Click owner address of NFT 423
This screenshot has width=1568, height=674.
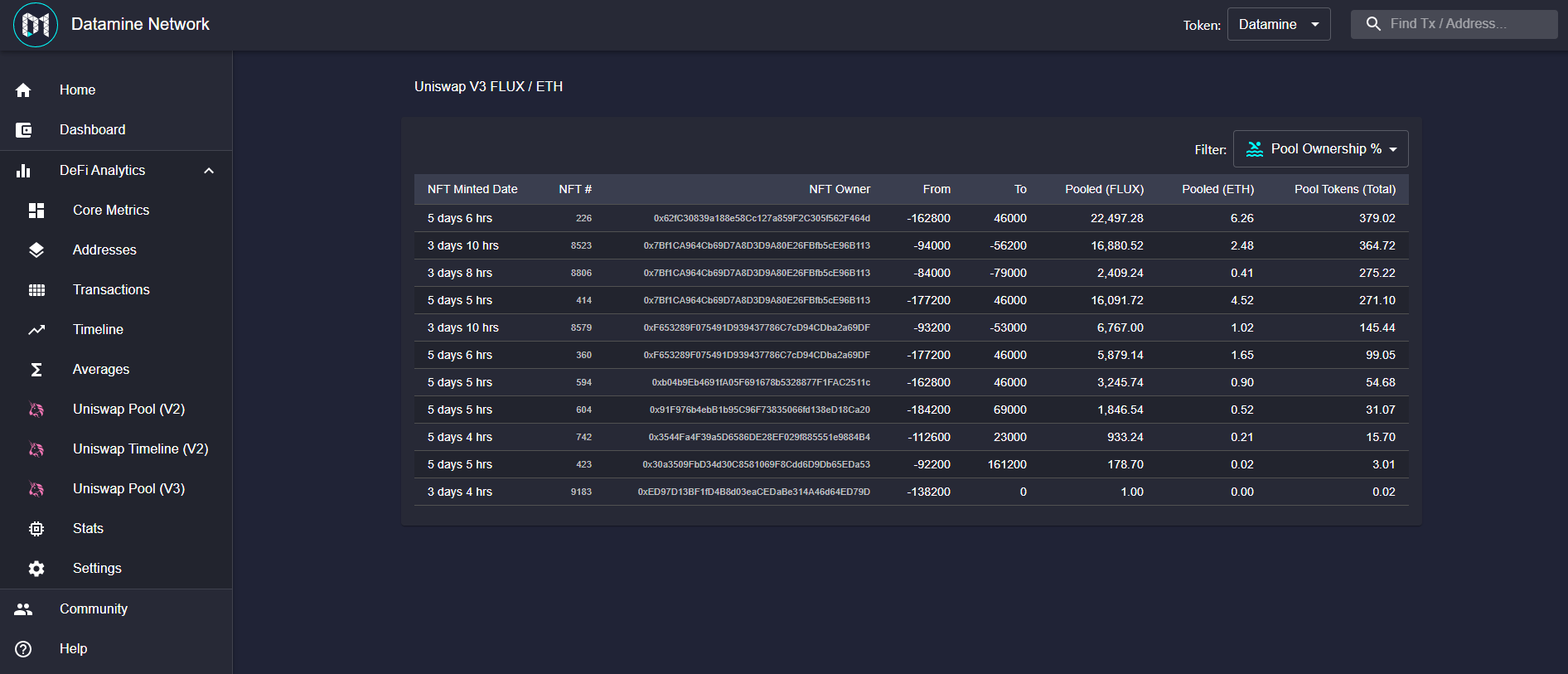[757, 465]
